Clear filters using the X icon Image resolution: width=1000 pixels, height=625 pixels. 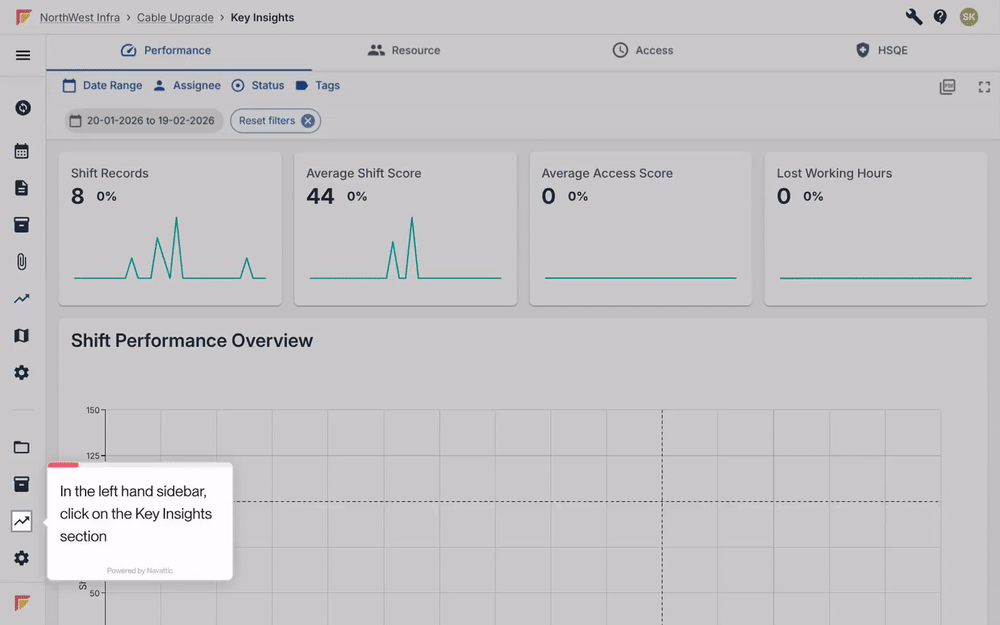coord(308,121)
